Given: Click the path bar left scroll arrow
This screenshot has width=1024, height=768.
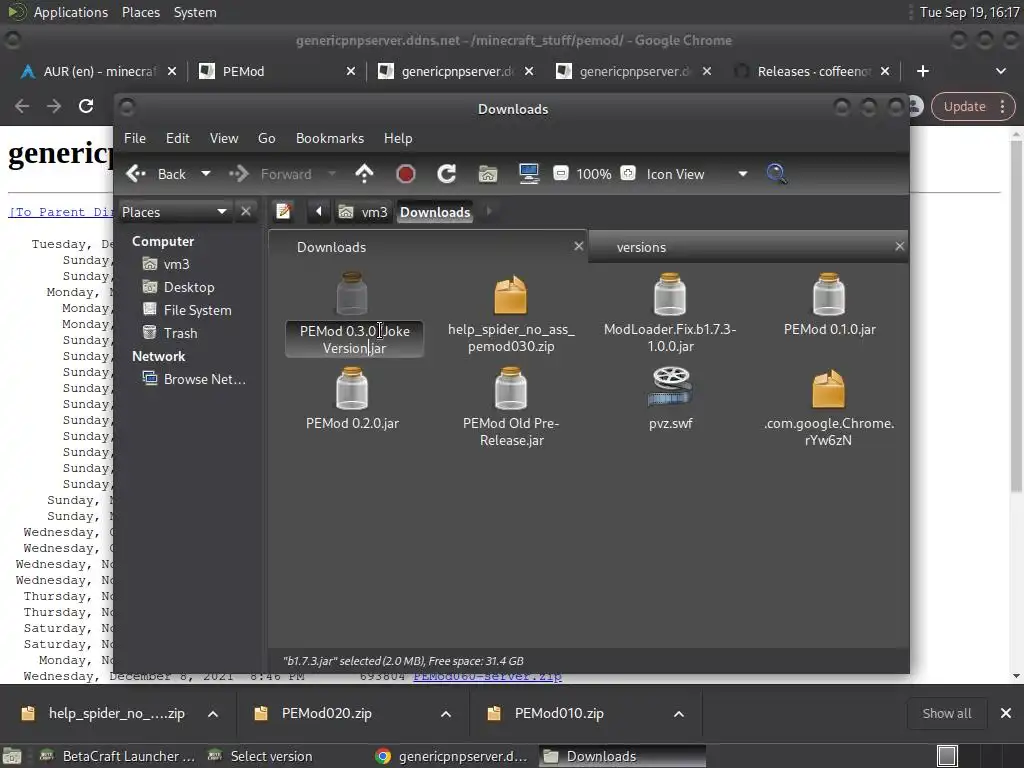Looking at the screenshot, I should [319, 212].
